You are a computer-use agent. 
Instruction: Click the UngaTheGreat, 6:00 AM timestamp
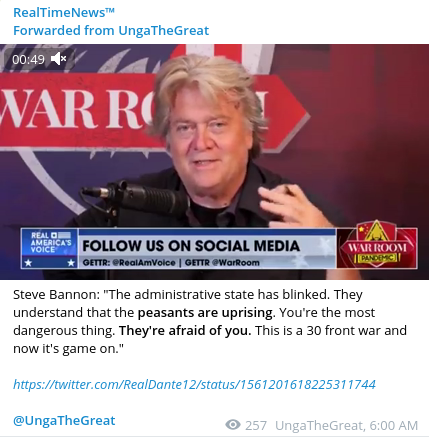(x=347, y=425)
